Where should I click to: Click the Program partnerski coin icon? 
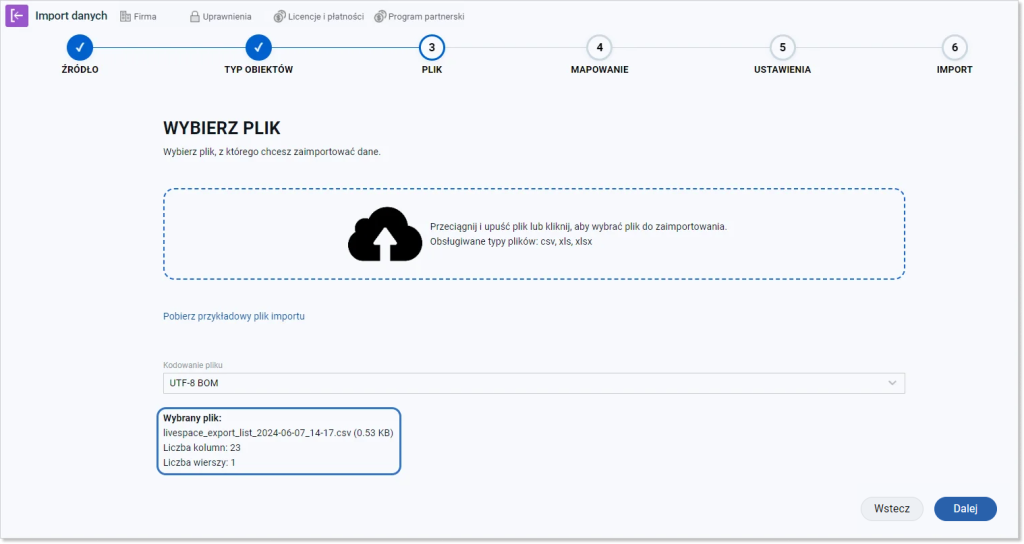point(380,16)
